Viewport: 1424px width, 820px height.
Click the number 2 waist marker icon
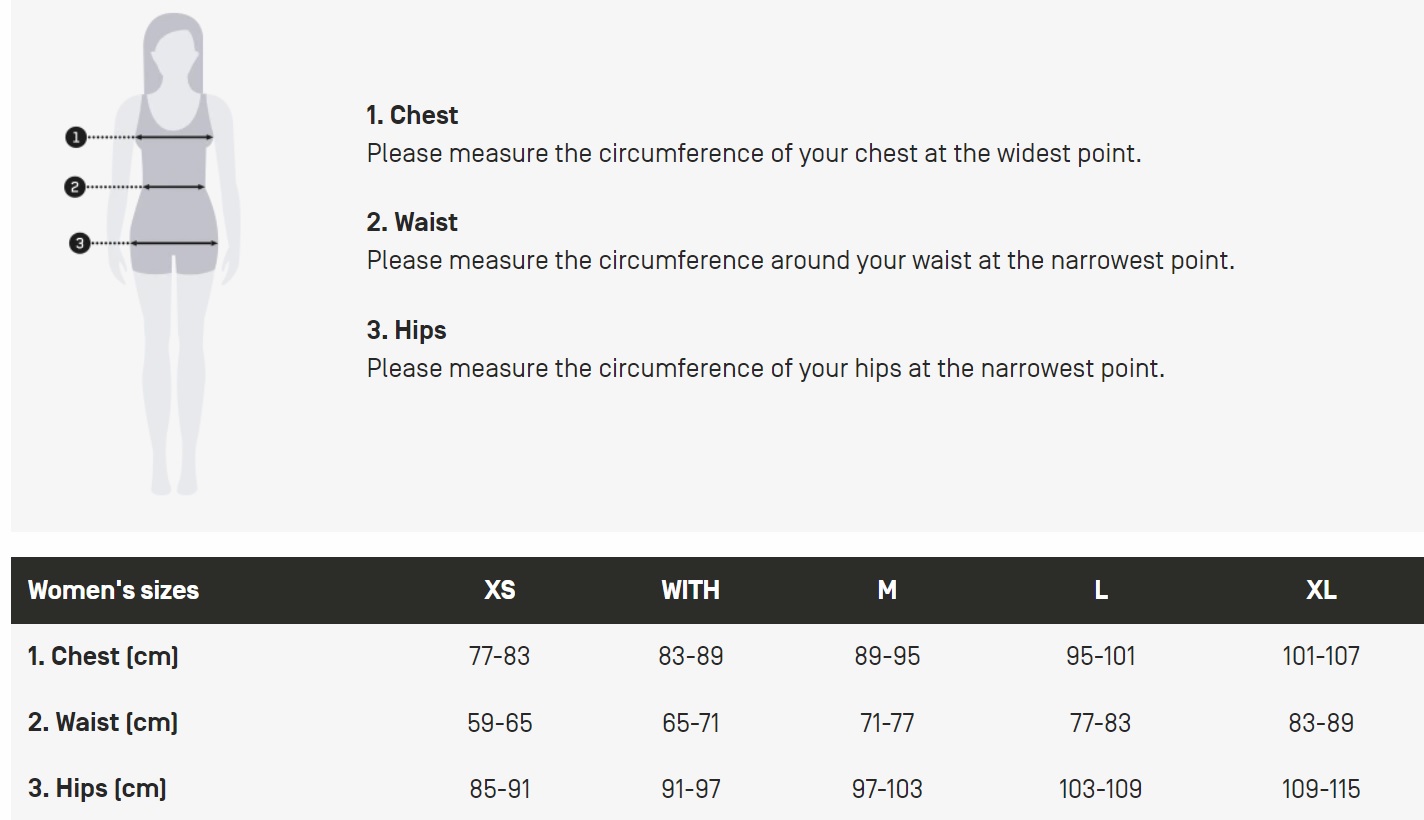tap(74, 187)
